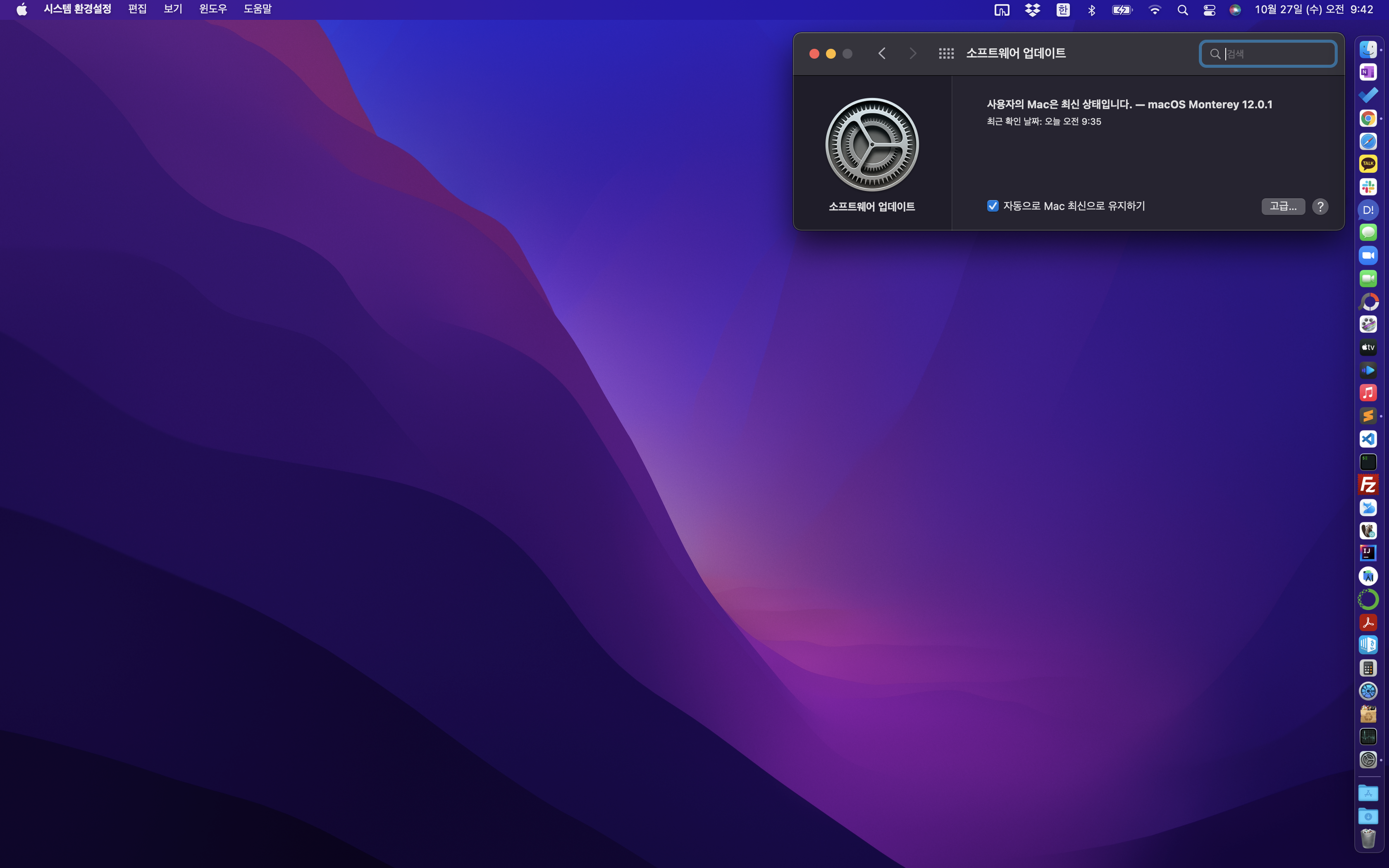Open the battery status menu
Image resolution: width=1389 pixels, height=868 pixels.
point(1121,10)
